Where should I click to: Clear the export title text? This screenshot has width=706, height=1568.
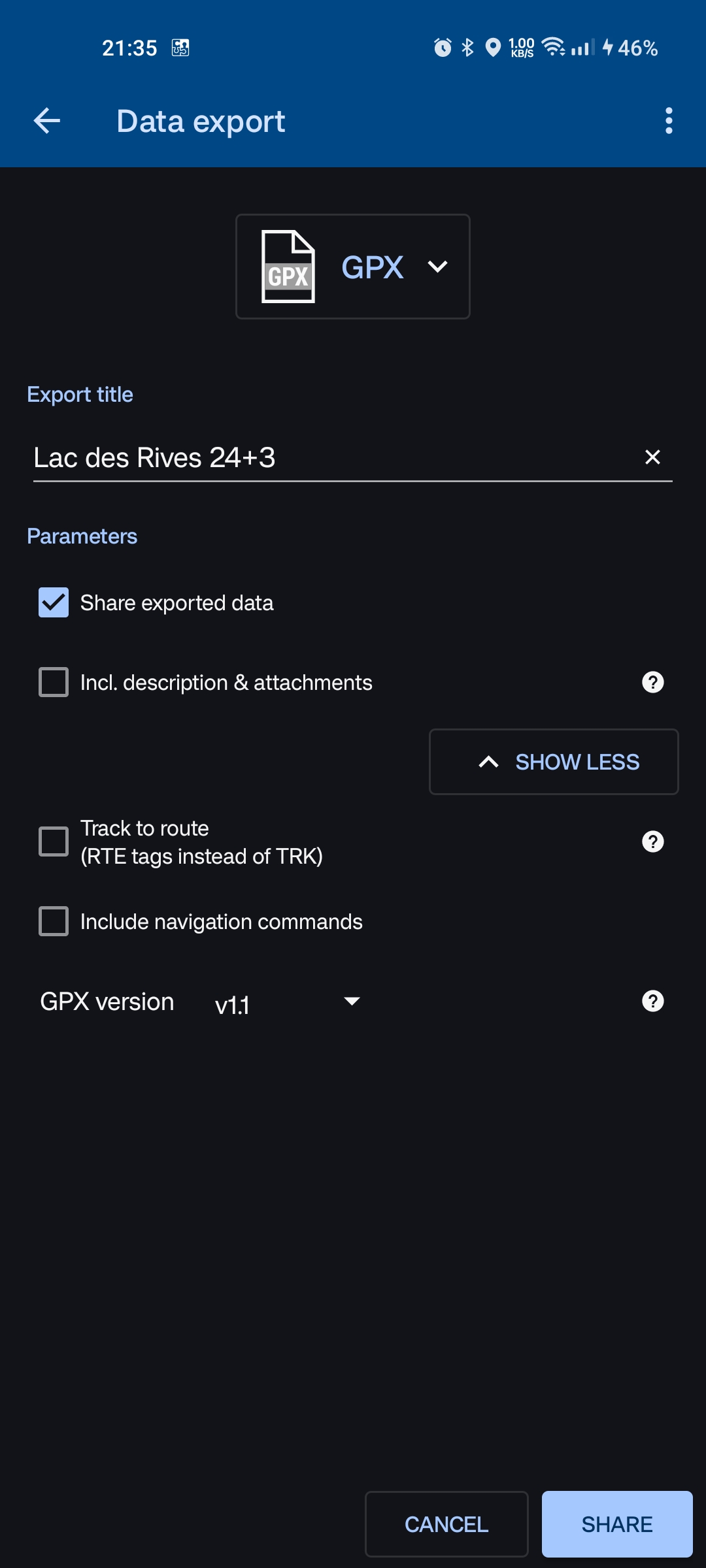(652, 457)
